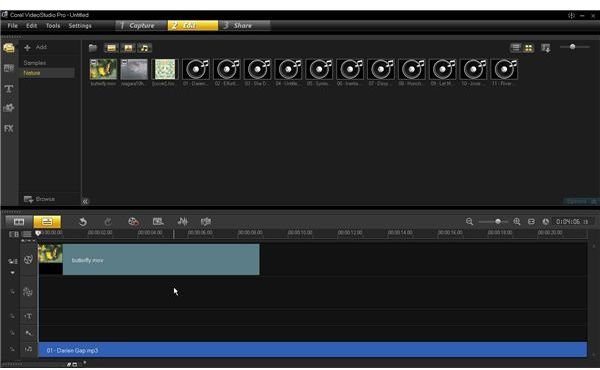The image size is (600, 370).
Task: Open the Graphic library icon in sidebar
Action: 9,108
